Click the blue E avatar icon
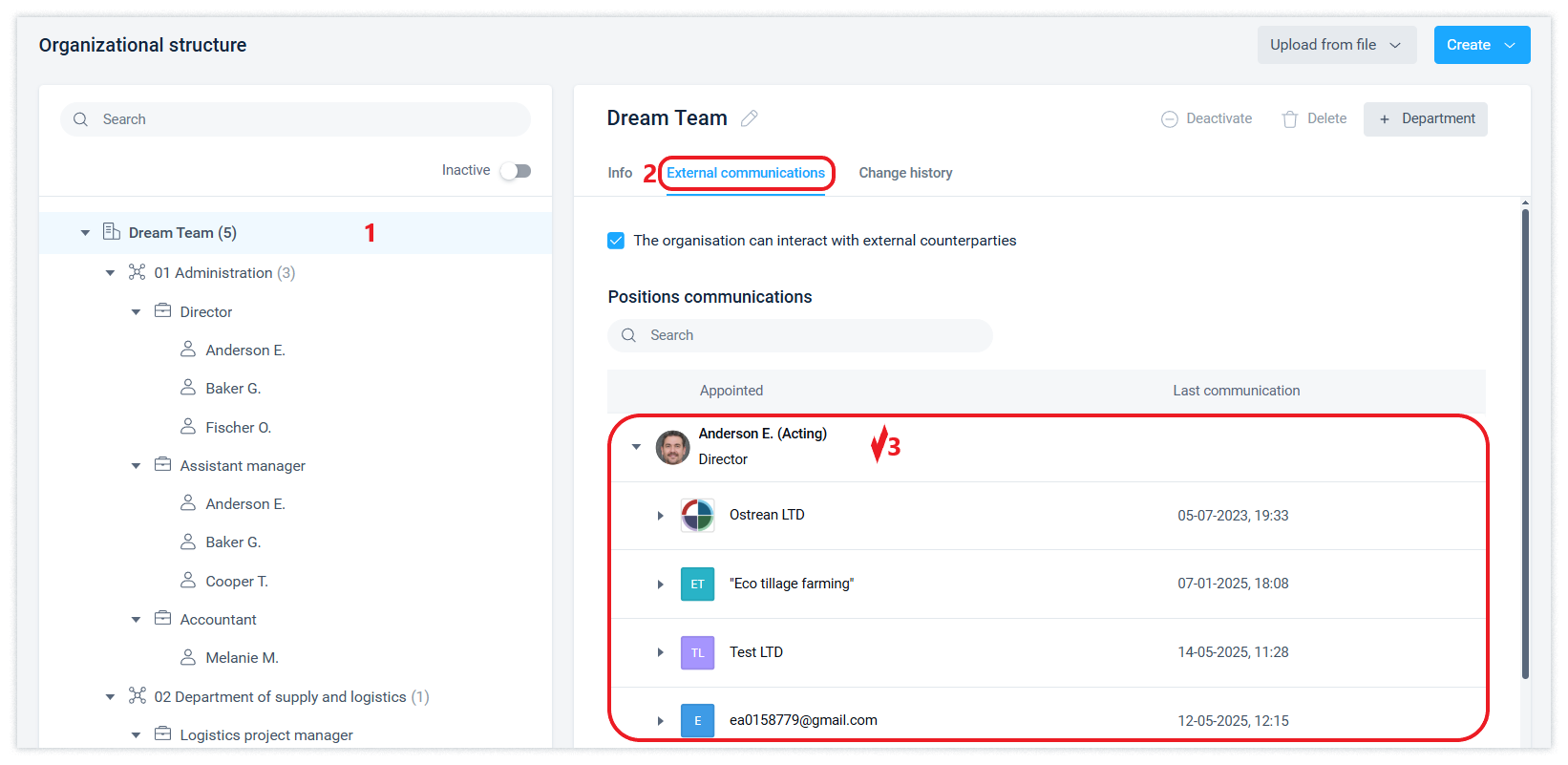 (697, 721)
